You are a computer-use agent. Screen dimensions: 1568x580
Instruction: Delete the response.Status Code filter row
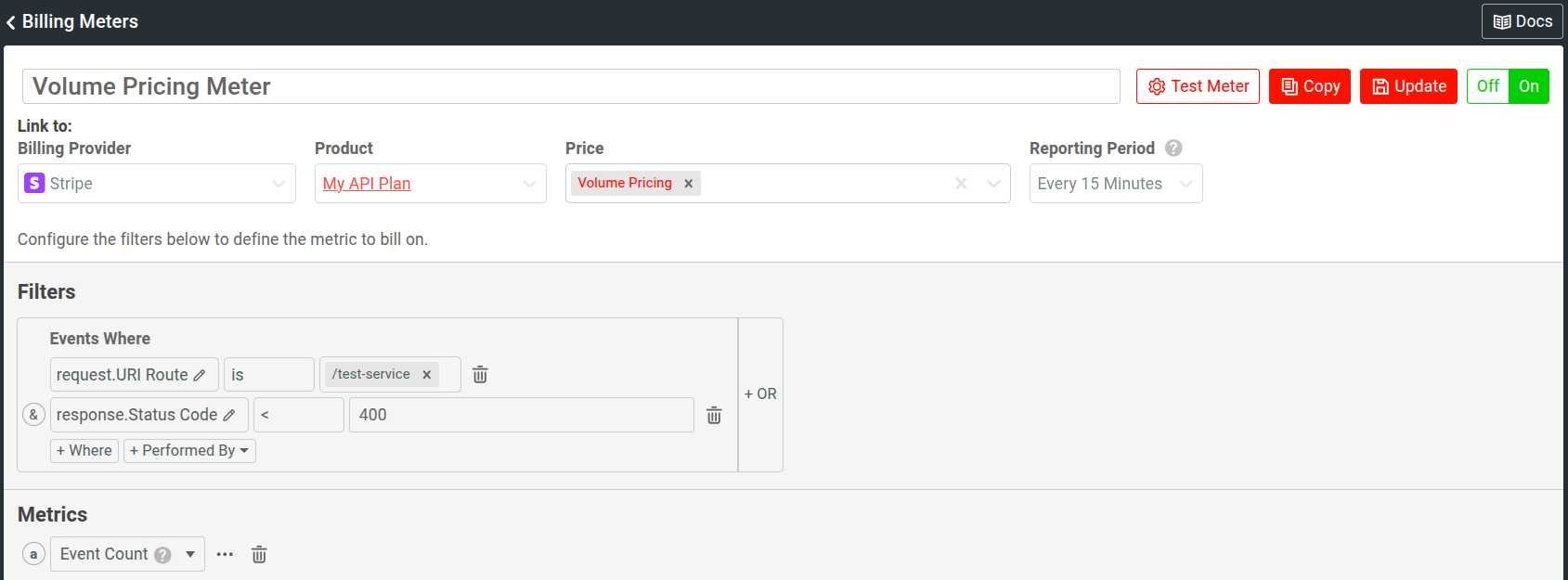click(x=714, y=416)
